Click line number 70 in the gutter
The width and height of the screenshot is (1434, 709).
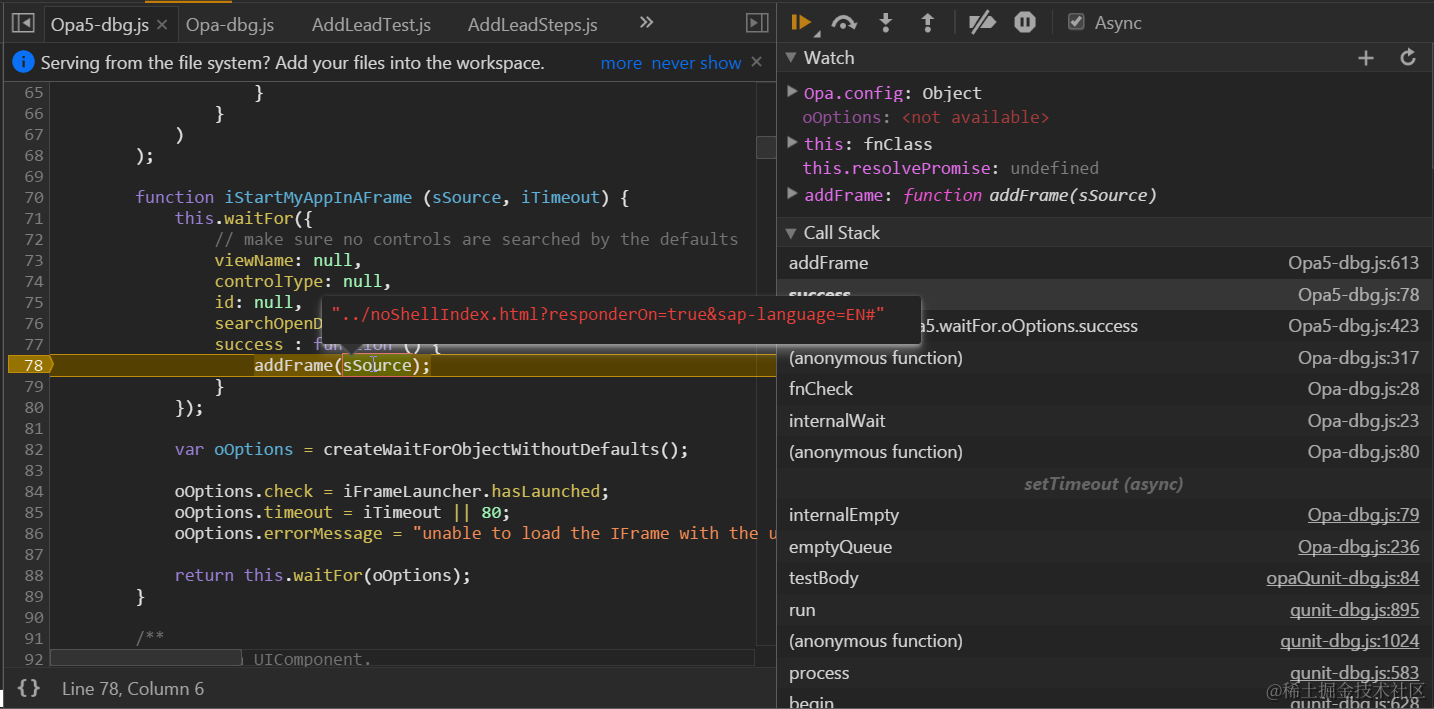[33, 197]
